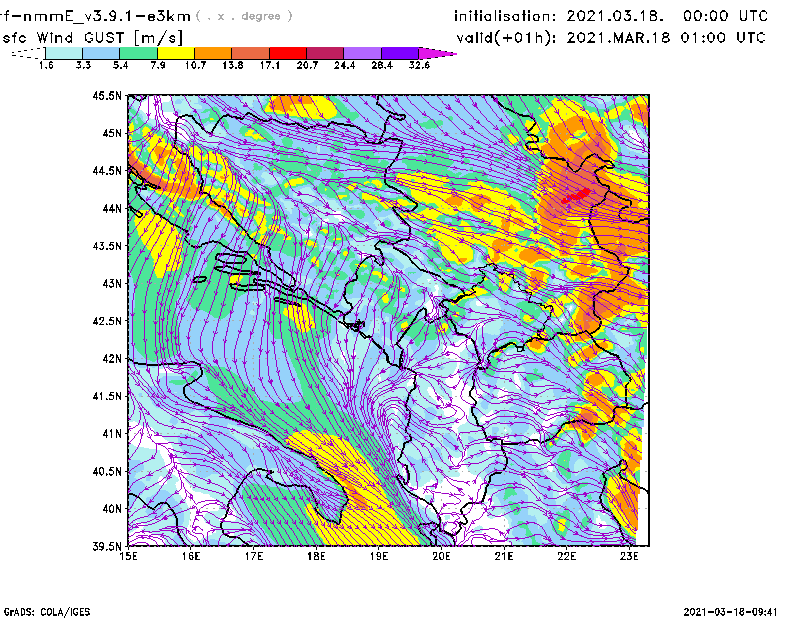Screen dimensions: 800x618
Task: Click the yellow legend swatch between 7.9 and 10.7
Action: [176, 53]
